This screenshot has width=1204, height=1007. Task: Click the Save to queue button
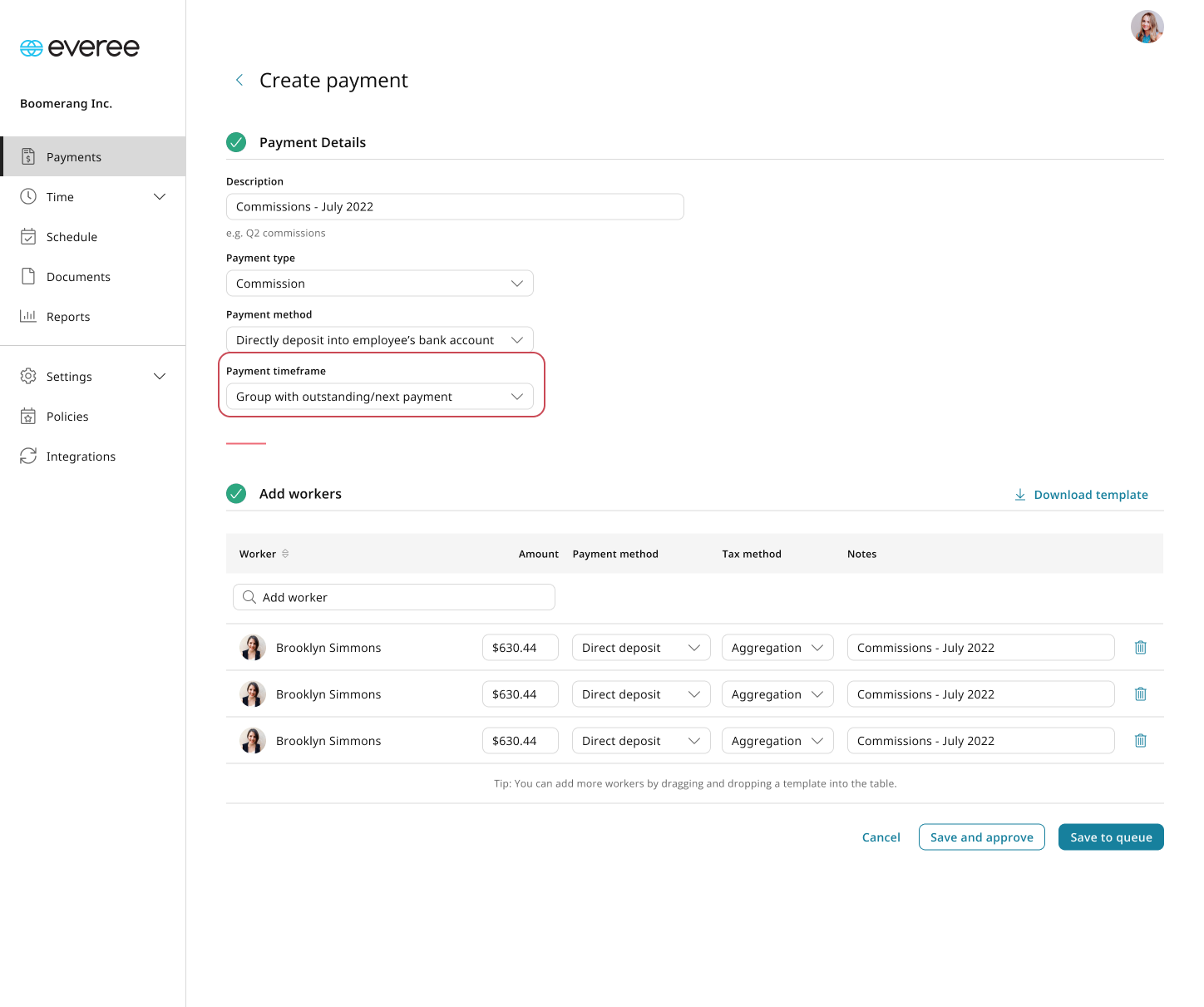pyautogui.click(x=1111, y=837)
